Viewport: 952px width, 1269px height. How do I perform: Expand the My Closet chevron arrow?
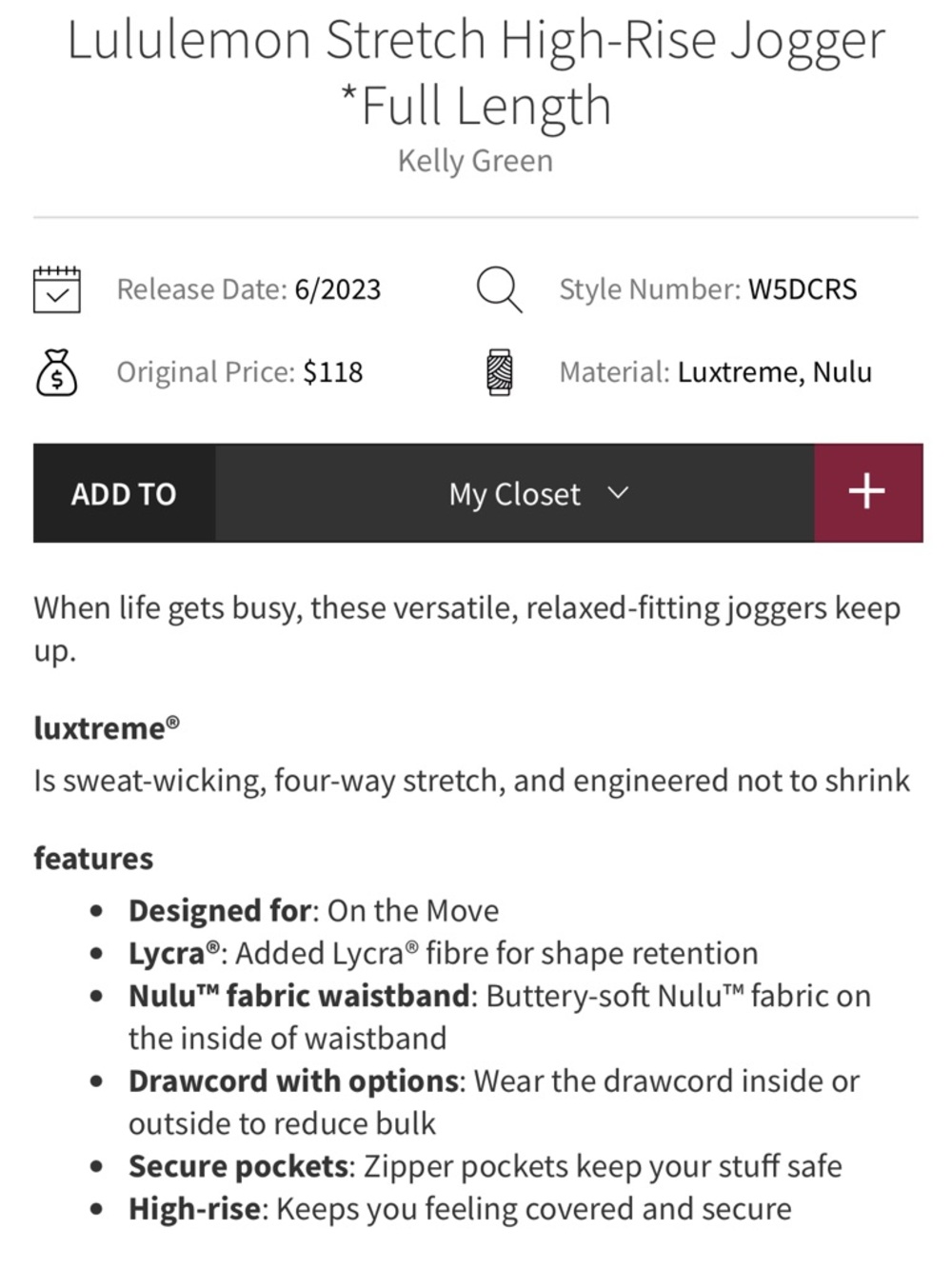618,493
